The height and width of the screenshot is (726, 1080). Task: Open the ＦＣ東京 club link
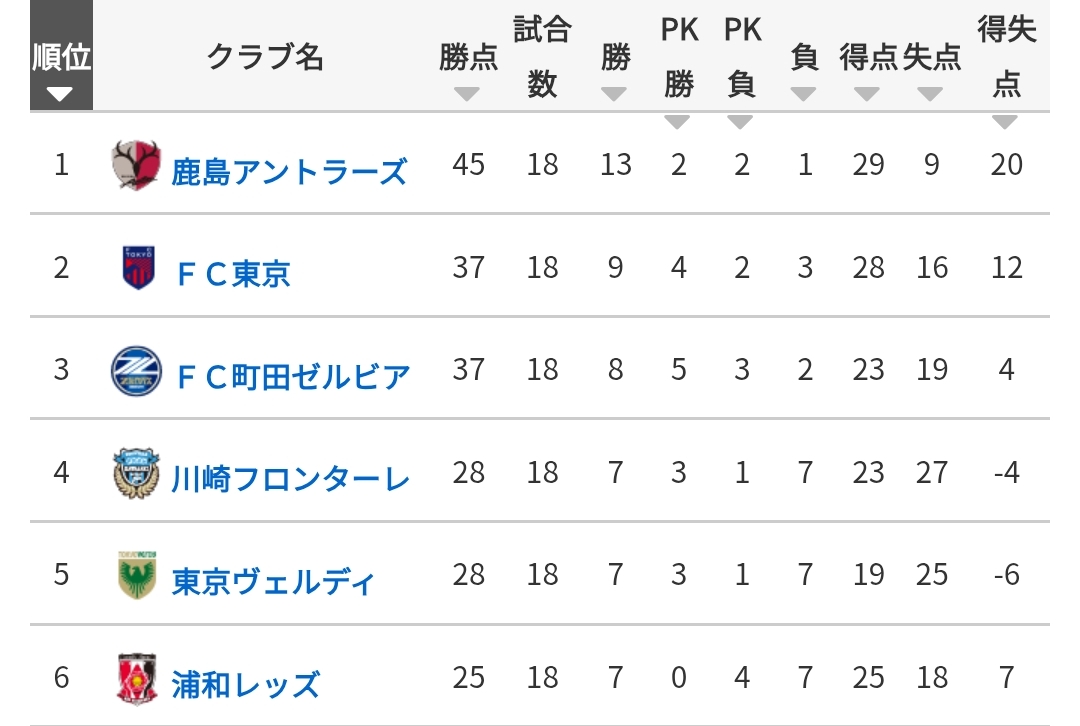(x=233, y=274)
